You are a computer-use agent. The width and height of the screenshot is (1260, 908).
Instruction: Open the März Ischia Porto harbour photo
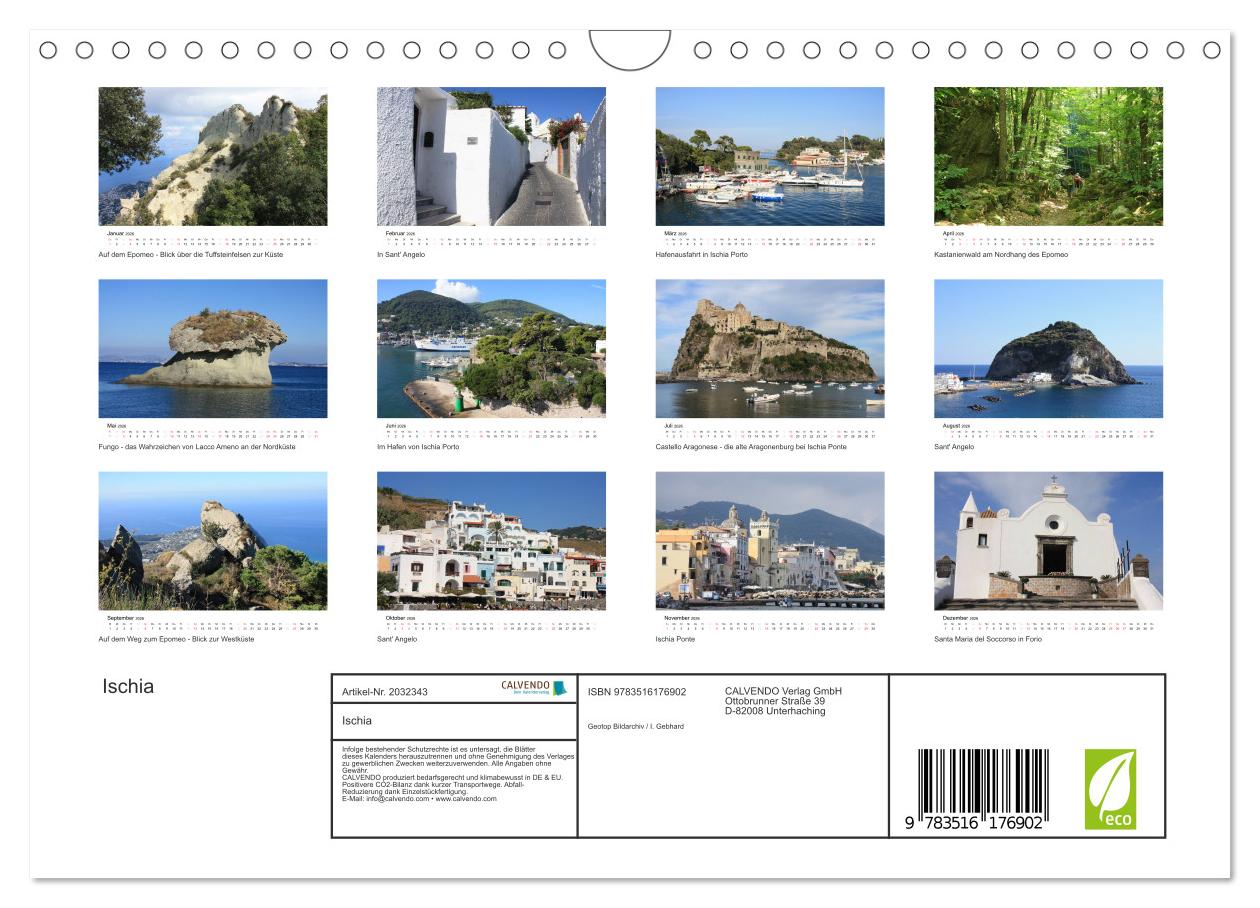(770, 156)
